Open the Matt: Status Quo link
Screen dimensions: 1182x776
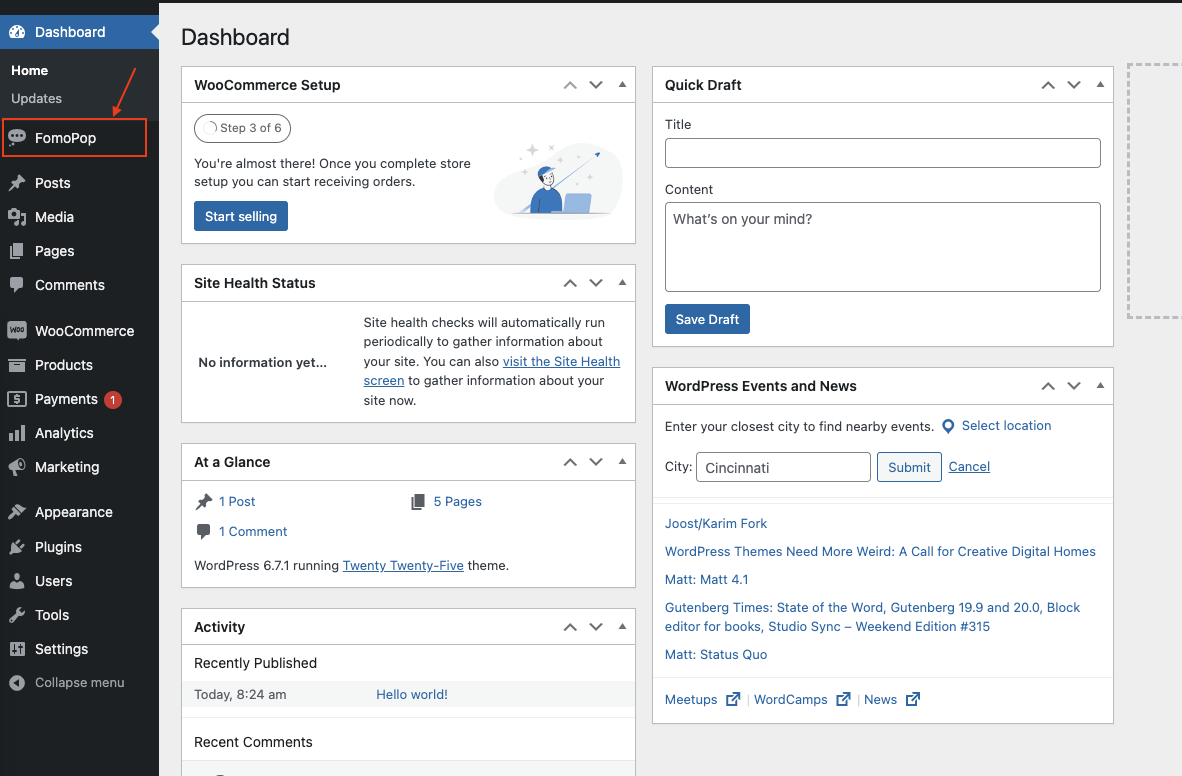[x=715, y=655]
